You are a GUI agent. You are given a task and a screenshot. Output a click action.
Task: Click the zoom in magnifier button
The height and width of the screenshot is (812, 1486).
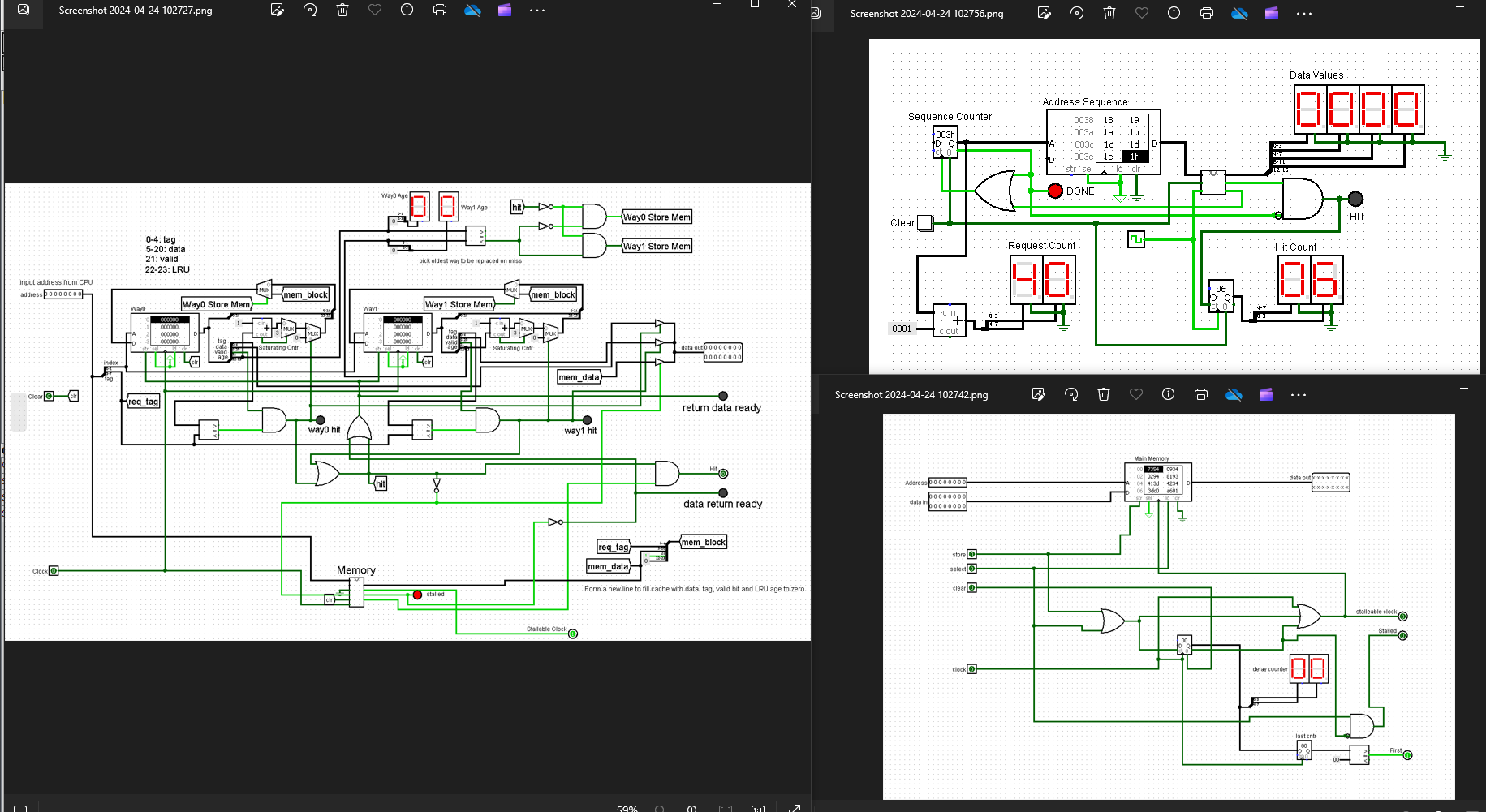click(692, 808)
